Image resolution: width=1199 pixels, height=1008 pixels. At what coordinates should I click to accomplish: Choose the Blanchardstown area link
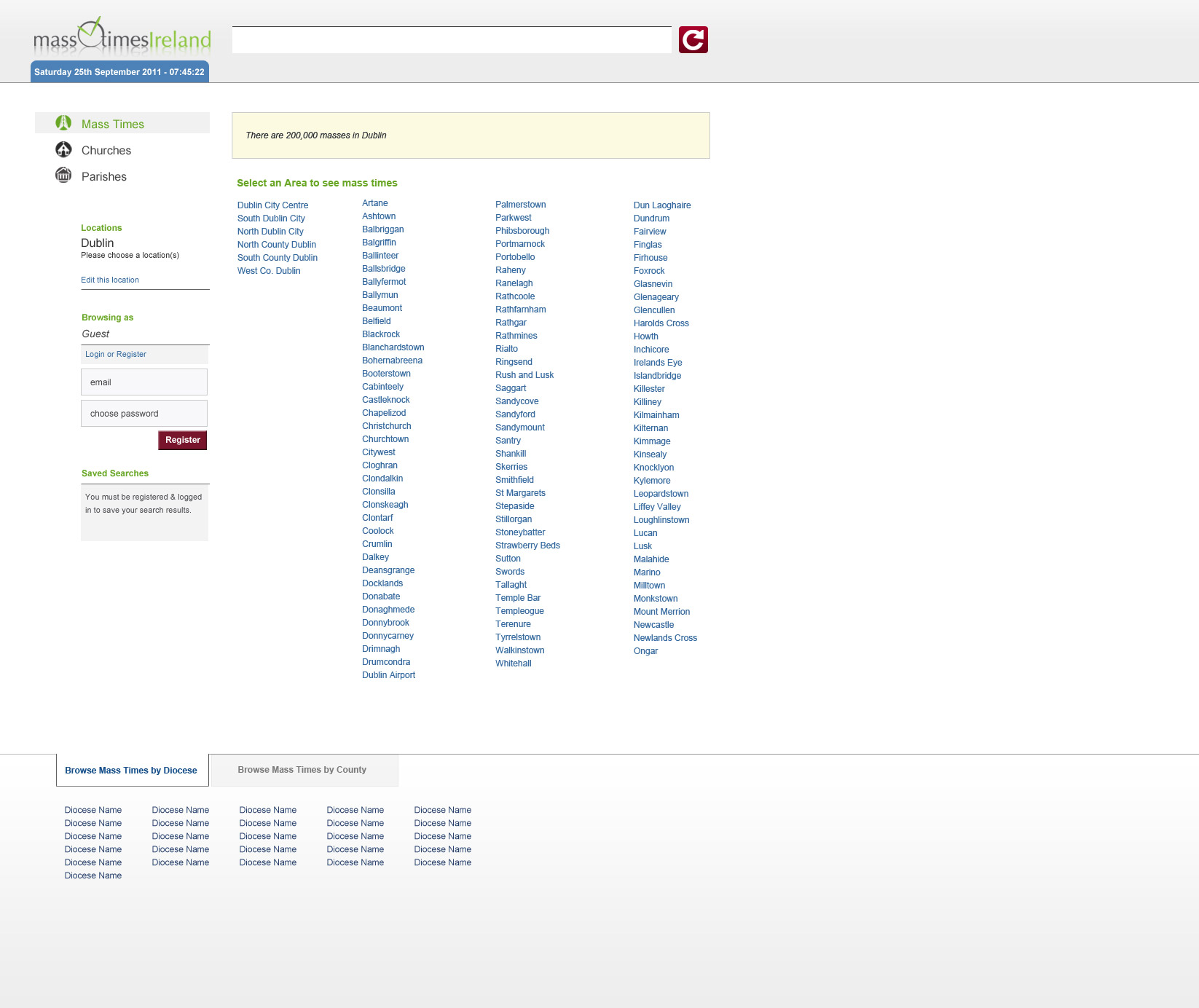[393, 347]
